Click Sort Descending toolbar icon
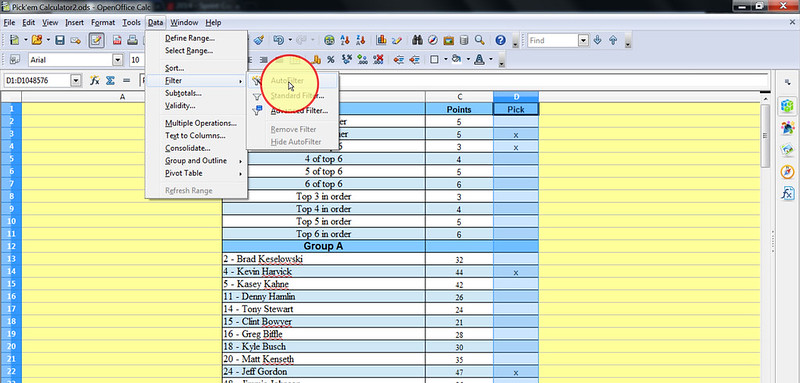Viewport: 800px width, 383px height. point(361,40)
